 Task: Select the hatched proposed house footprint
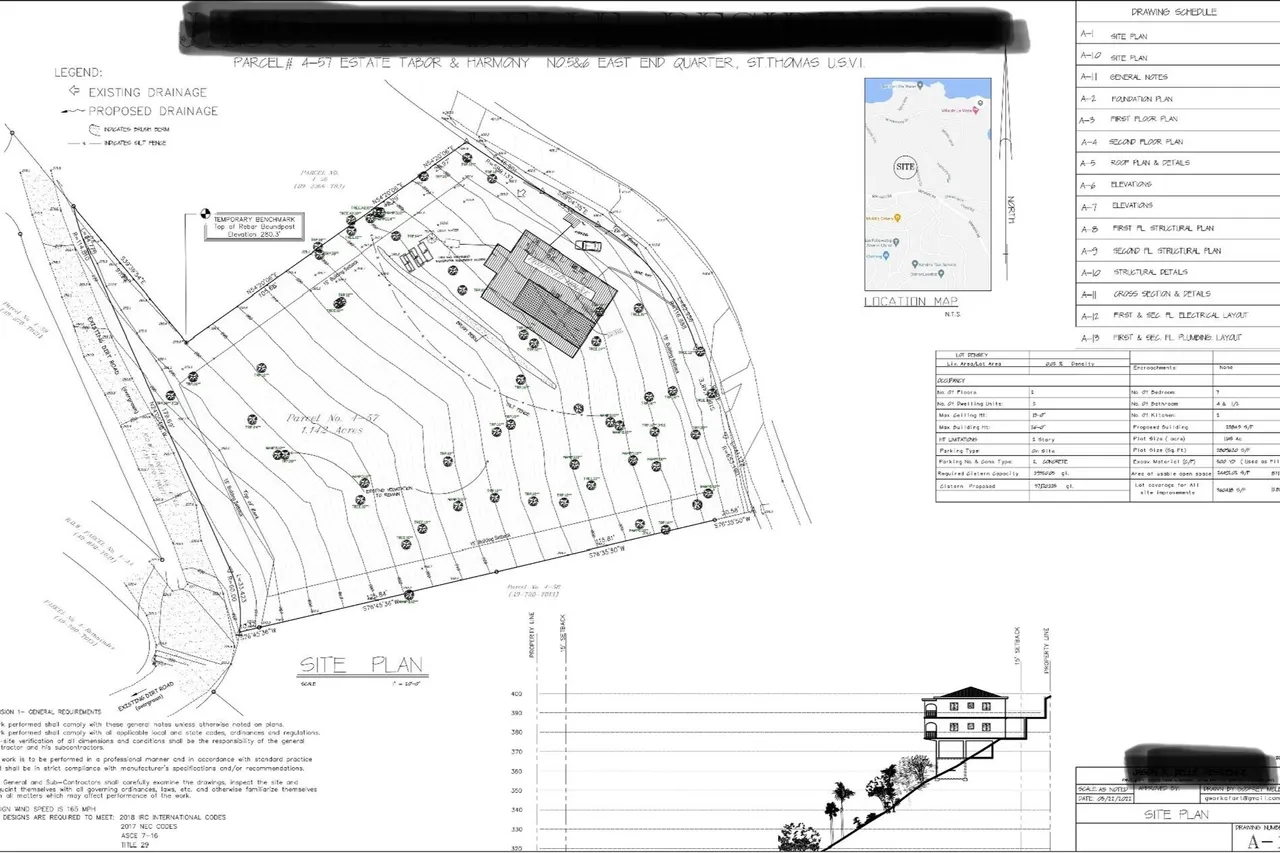548,292
